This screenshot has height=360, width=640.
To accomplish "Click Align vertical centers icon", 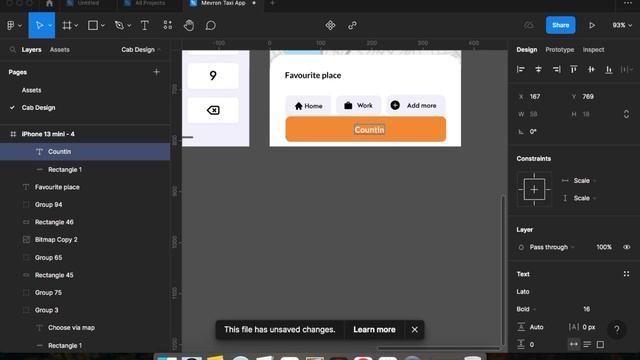I will tap(591, 69).
